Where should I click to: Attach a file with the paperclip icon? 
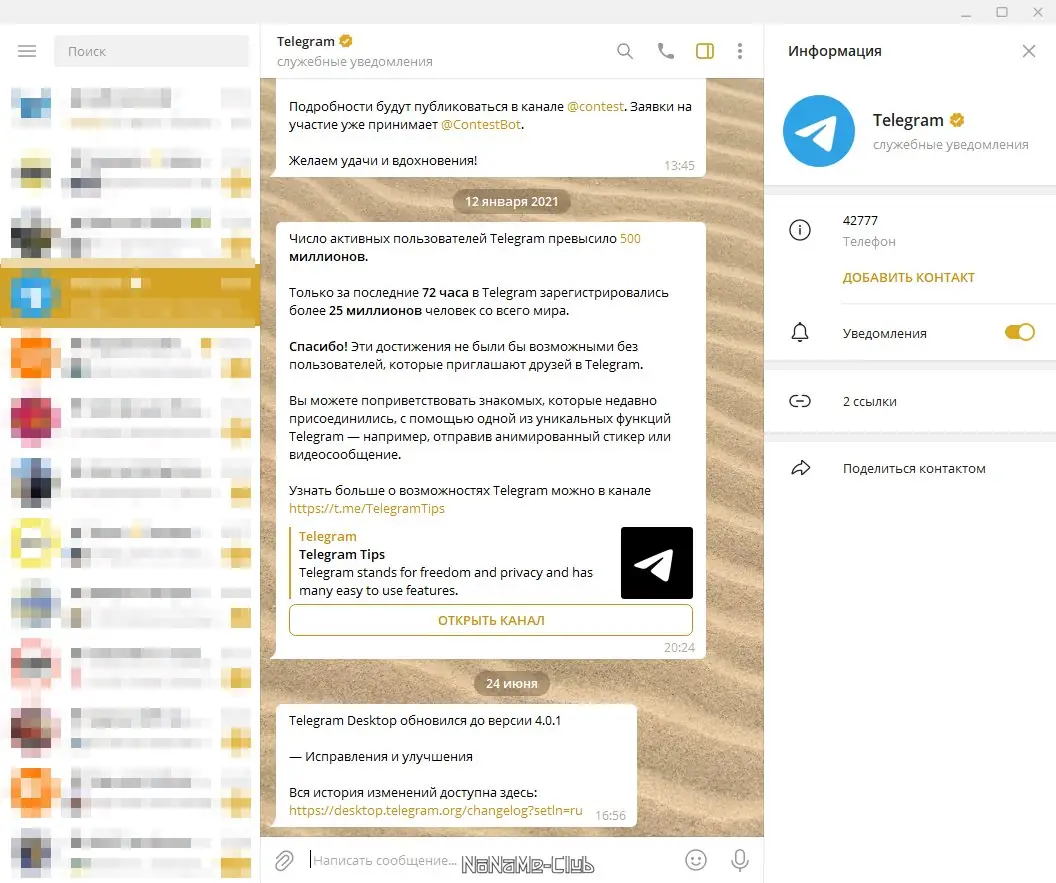coord(284,860)
